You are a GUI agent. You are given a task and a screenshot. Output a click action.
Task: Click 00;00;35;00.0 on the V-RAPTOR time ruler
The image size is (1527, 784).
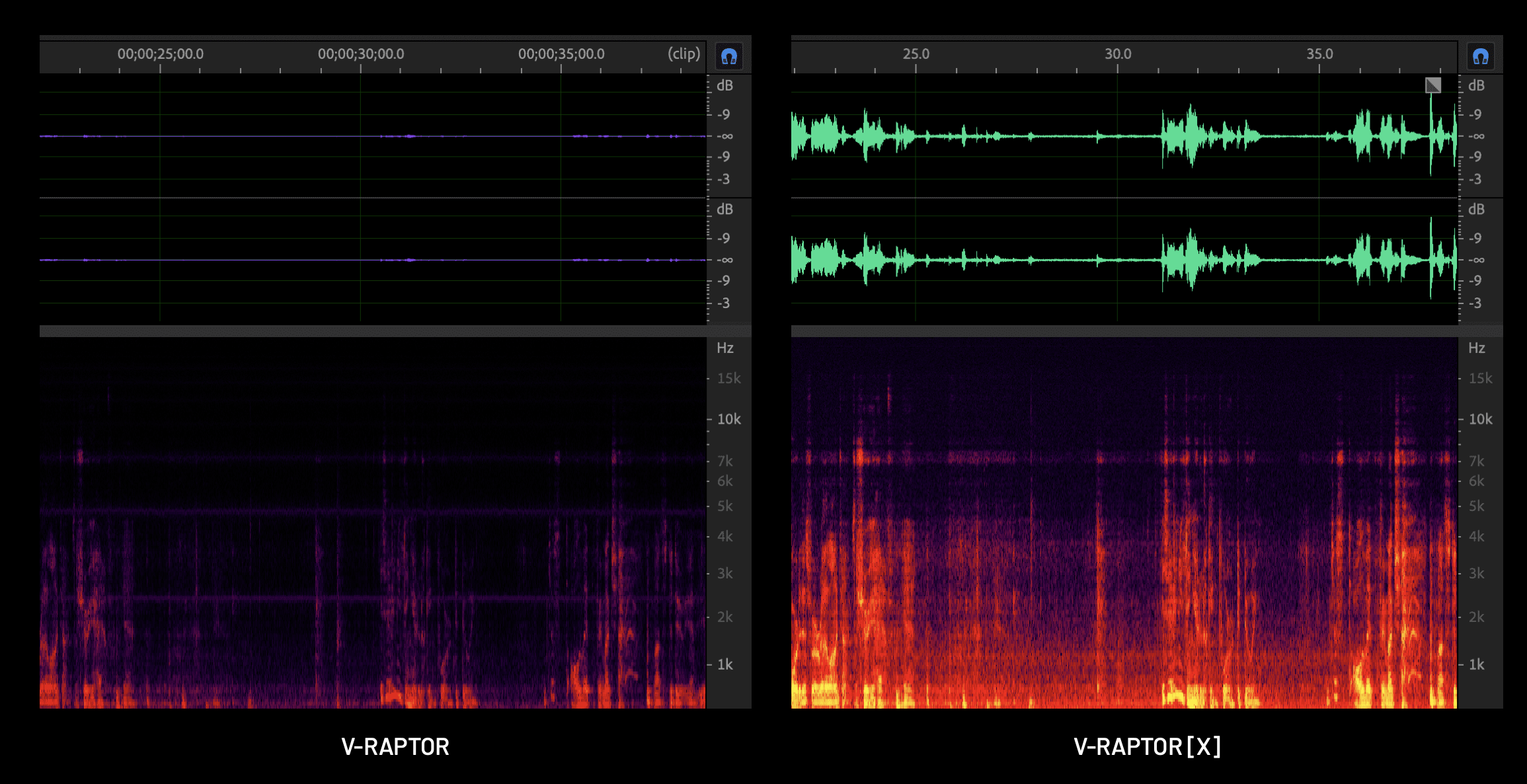click(x=561, y=54)
